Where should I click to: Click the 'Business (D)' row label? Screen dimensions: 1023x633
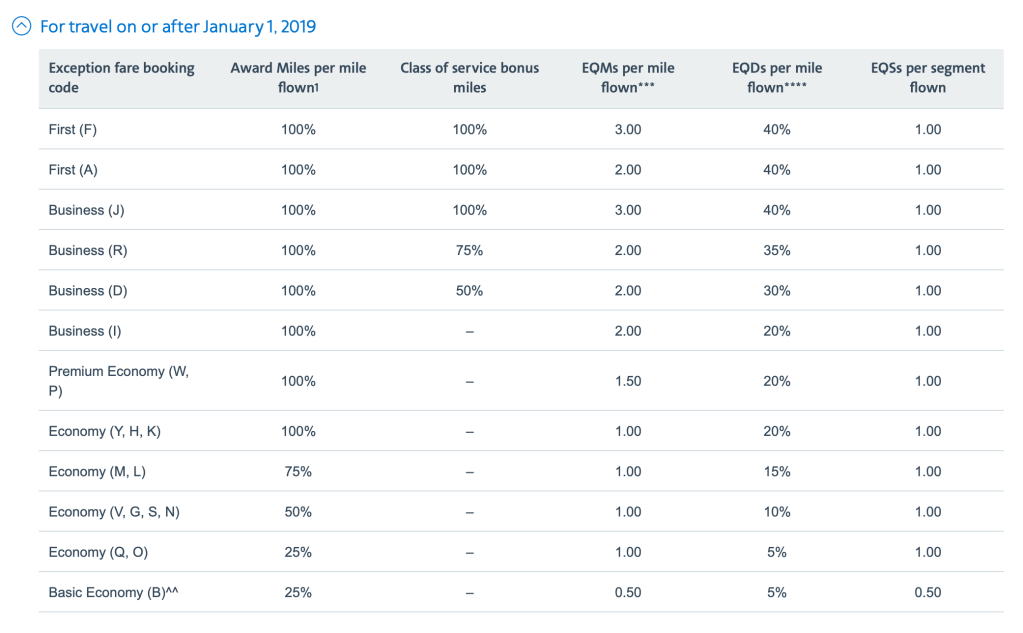pyautogui.click(x=88, y=291)
